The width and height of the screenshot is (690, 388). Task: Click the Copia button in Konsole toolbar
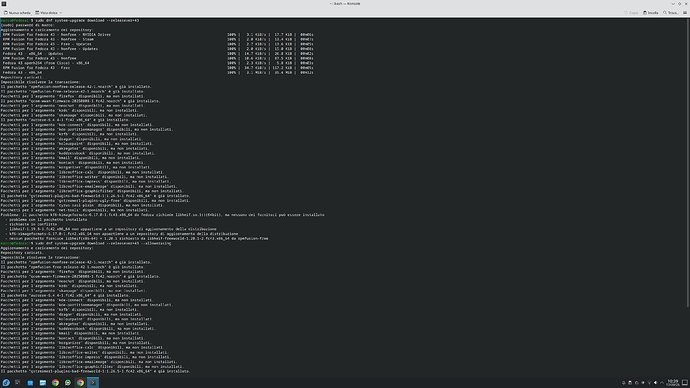[x=631, y=13]
